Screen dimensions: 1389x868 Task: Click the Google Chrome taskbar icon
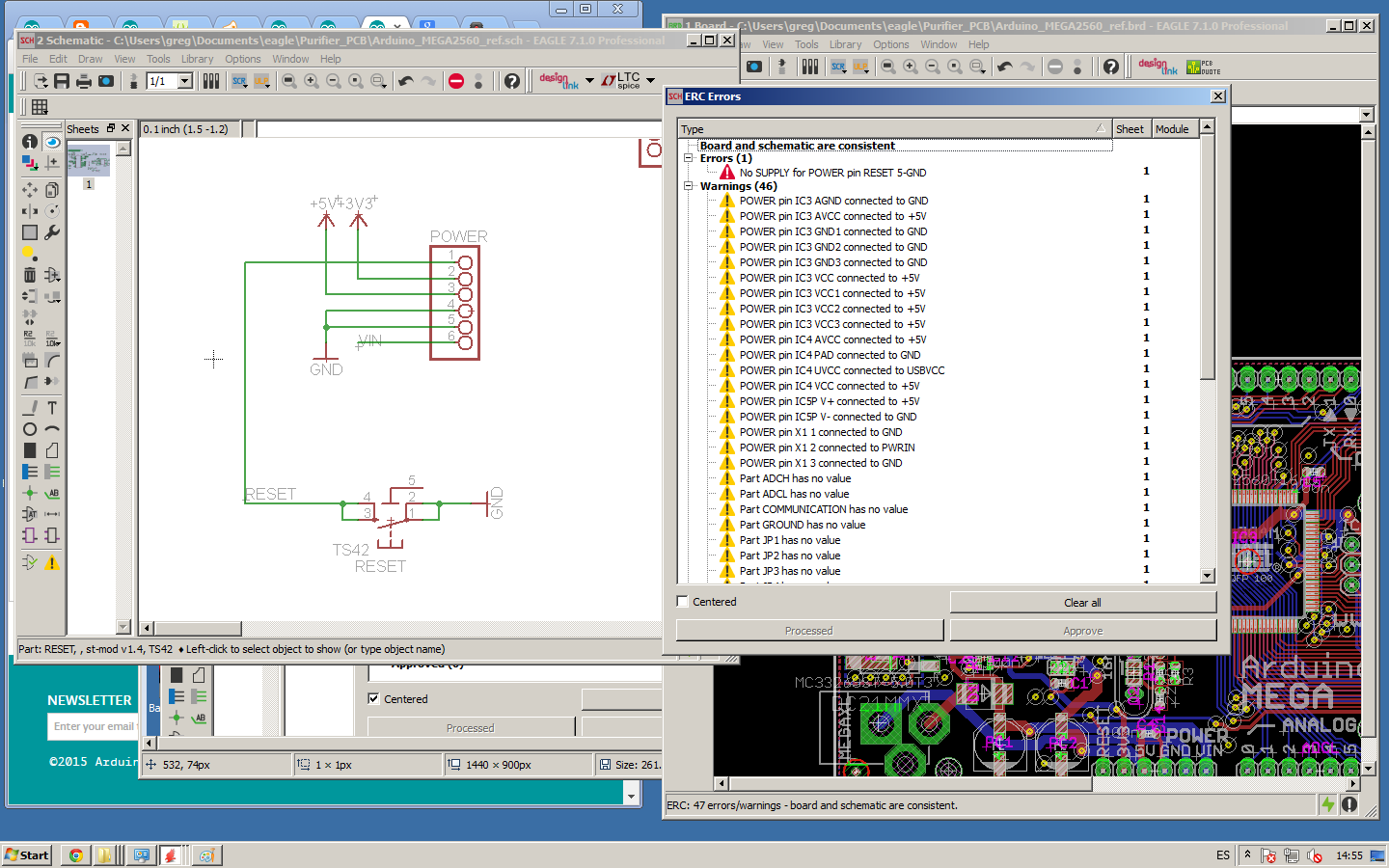point(75,855)
